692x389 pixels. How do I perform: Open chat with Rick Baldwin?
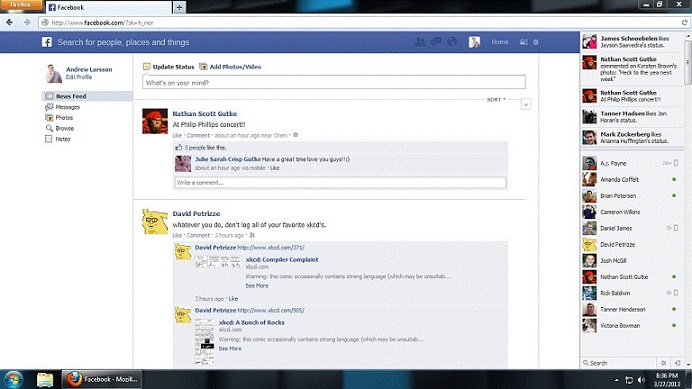coord(632,293)
